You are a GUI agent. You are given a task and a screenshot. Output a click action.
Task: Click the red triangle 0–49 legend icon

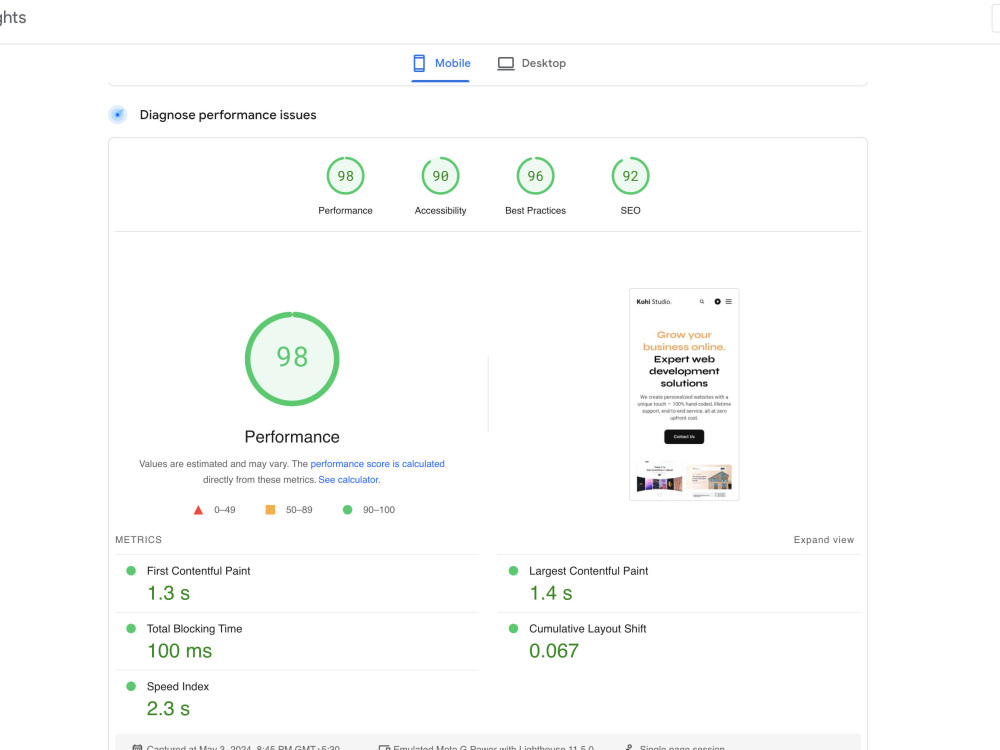tap(198, 510)
